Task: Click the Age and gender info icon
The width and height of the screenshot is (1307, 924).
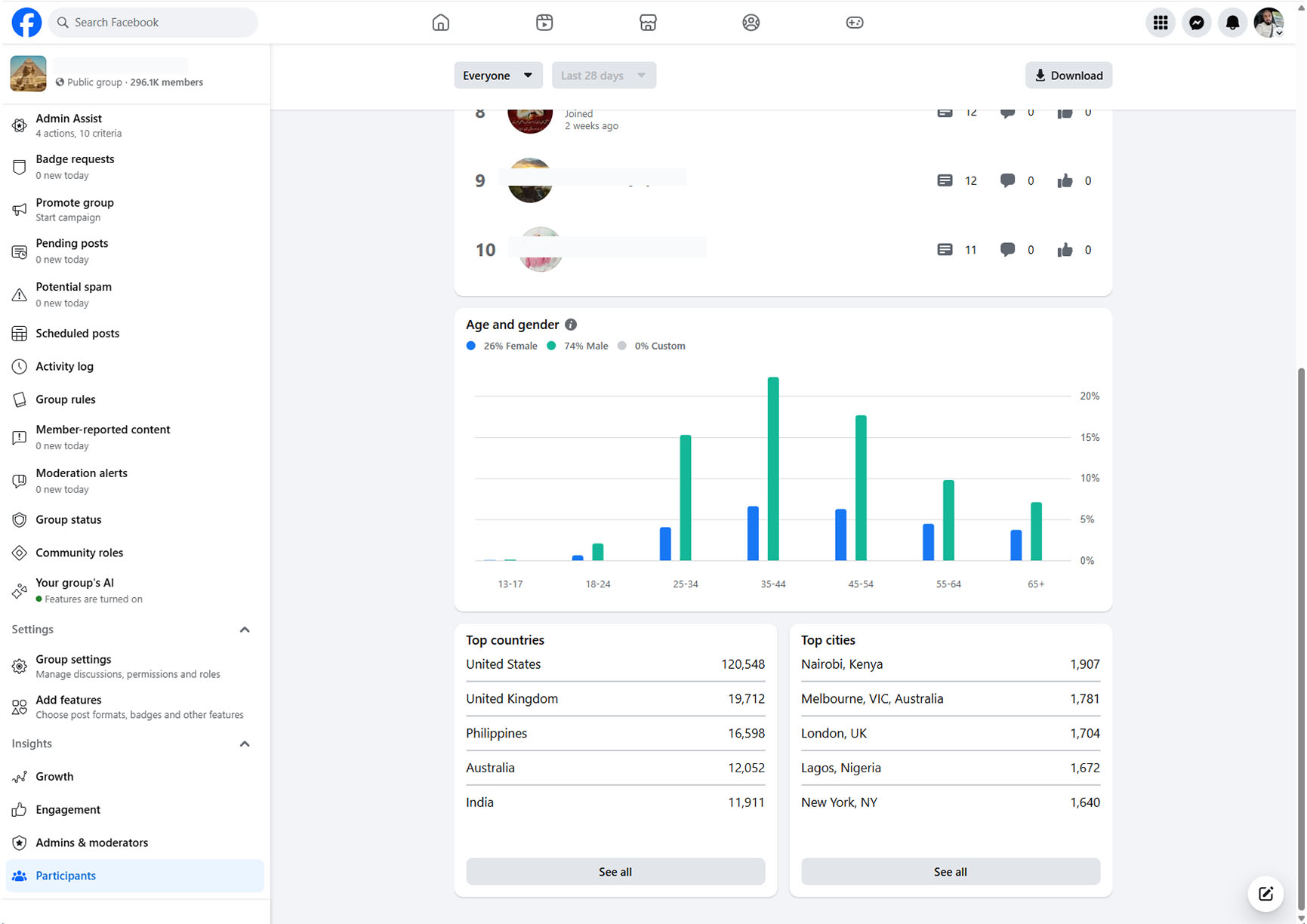Action: [x=571, y=325]
